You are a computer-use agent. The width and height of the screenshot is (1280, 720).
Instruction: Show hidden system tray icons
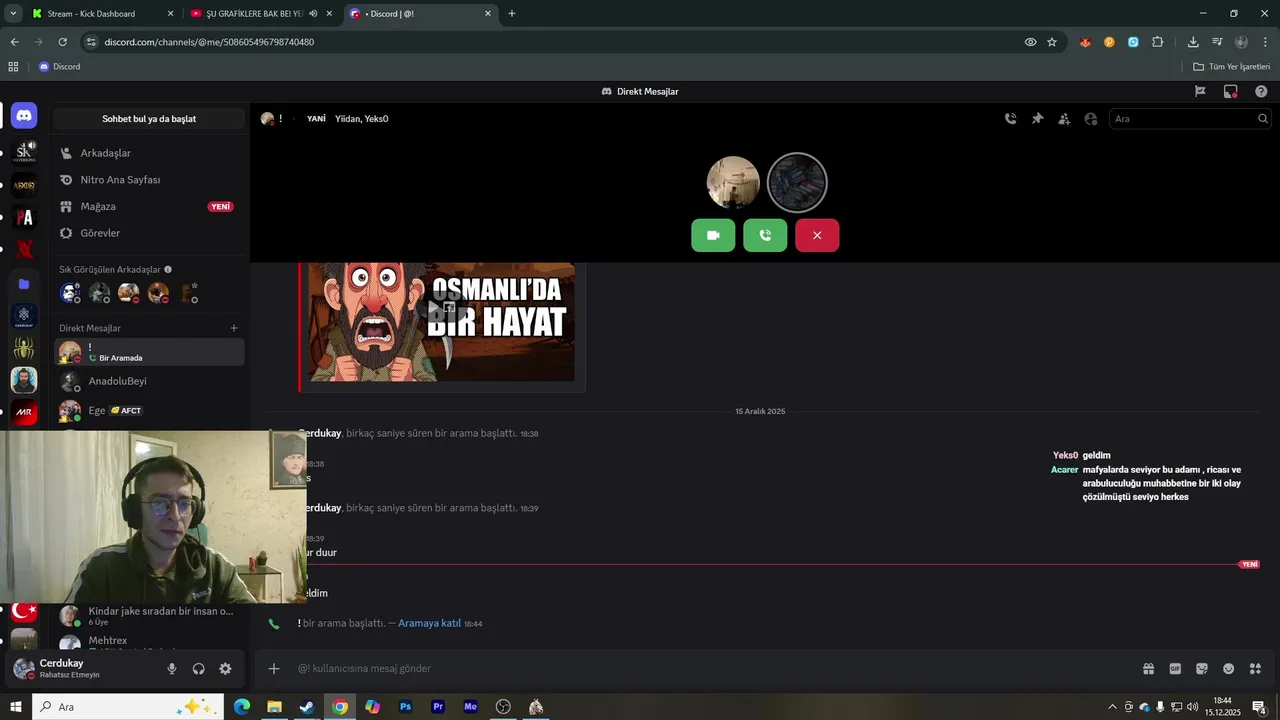pyautogui.click(x=1112, y=707)
